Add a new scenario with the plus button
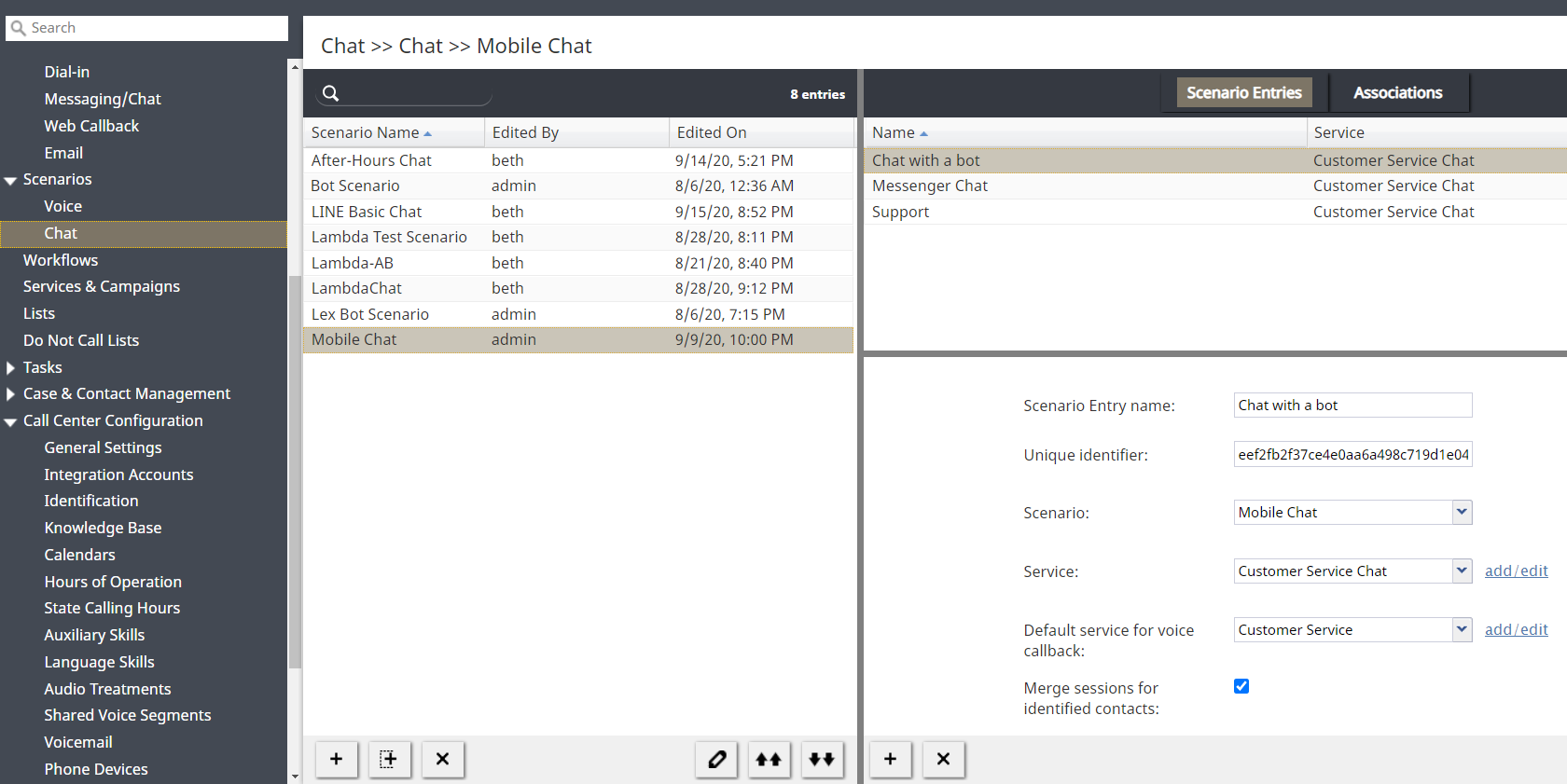The image size is (1567, 784). click(x=337, y=759)
